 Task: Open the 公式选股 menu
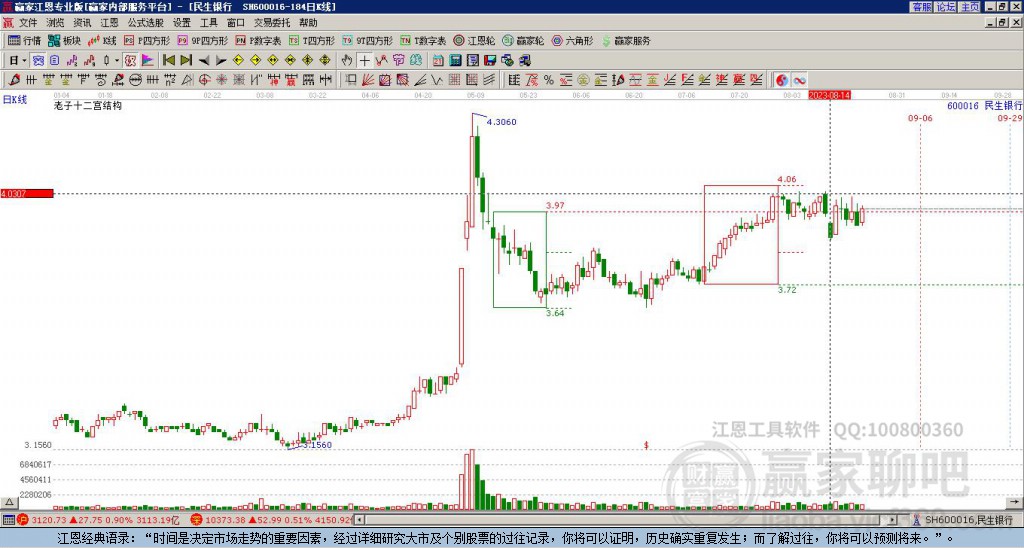[x=146, y=23]
